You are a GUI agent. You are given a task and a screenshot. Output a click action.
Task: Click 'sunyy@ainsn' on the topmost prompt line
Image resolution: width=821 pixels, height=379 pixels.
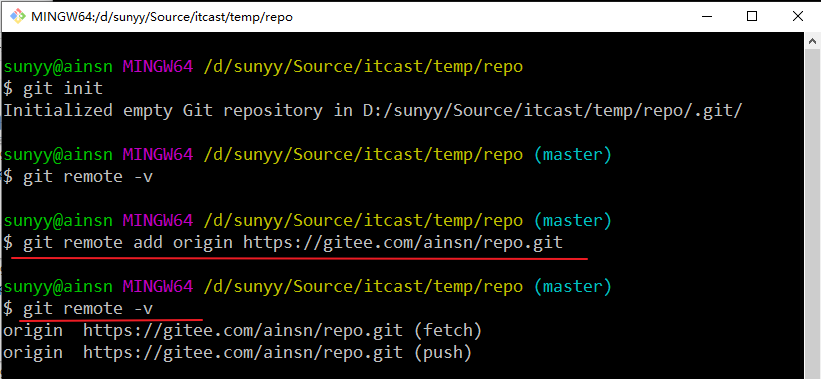[58, 66]
